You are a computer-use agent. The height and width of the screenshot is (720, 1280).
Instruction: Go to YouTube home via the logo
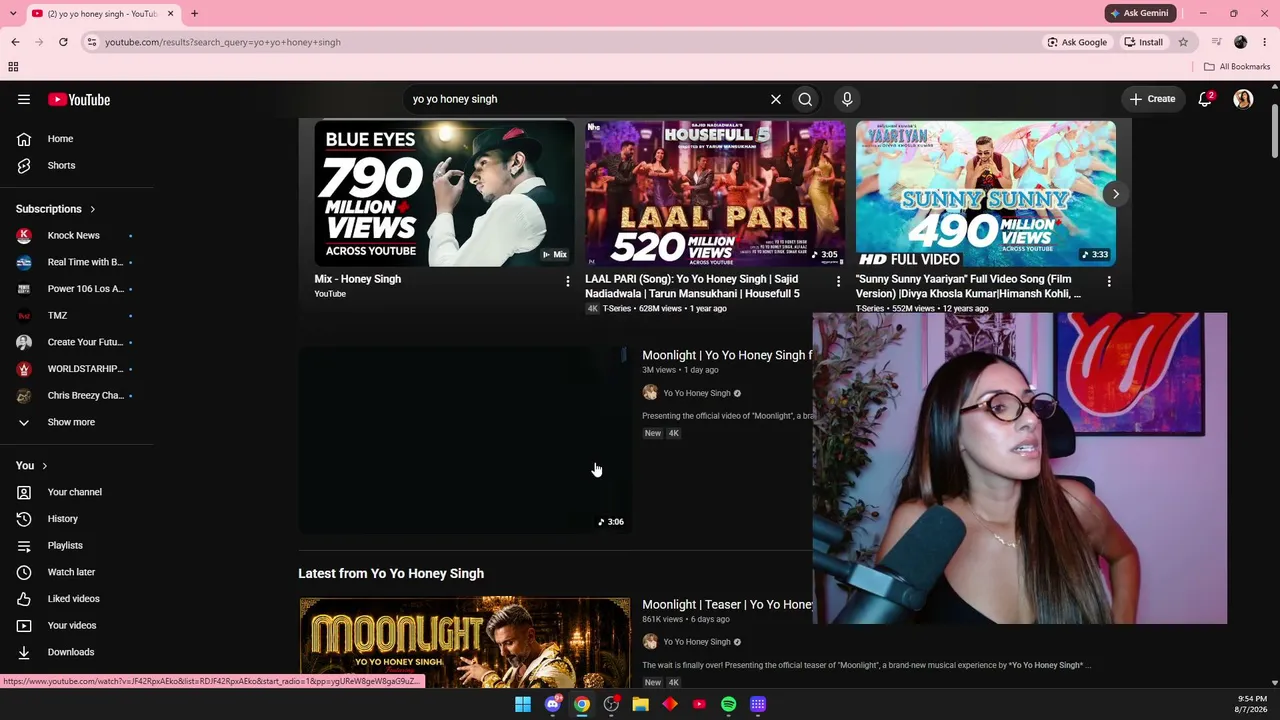point(79,99)
